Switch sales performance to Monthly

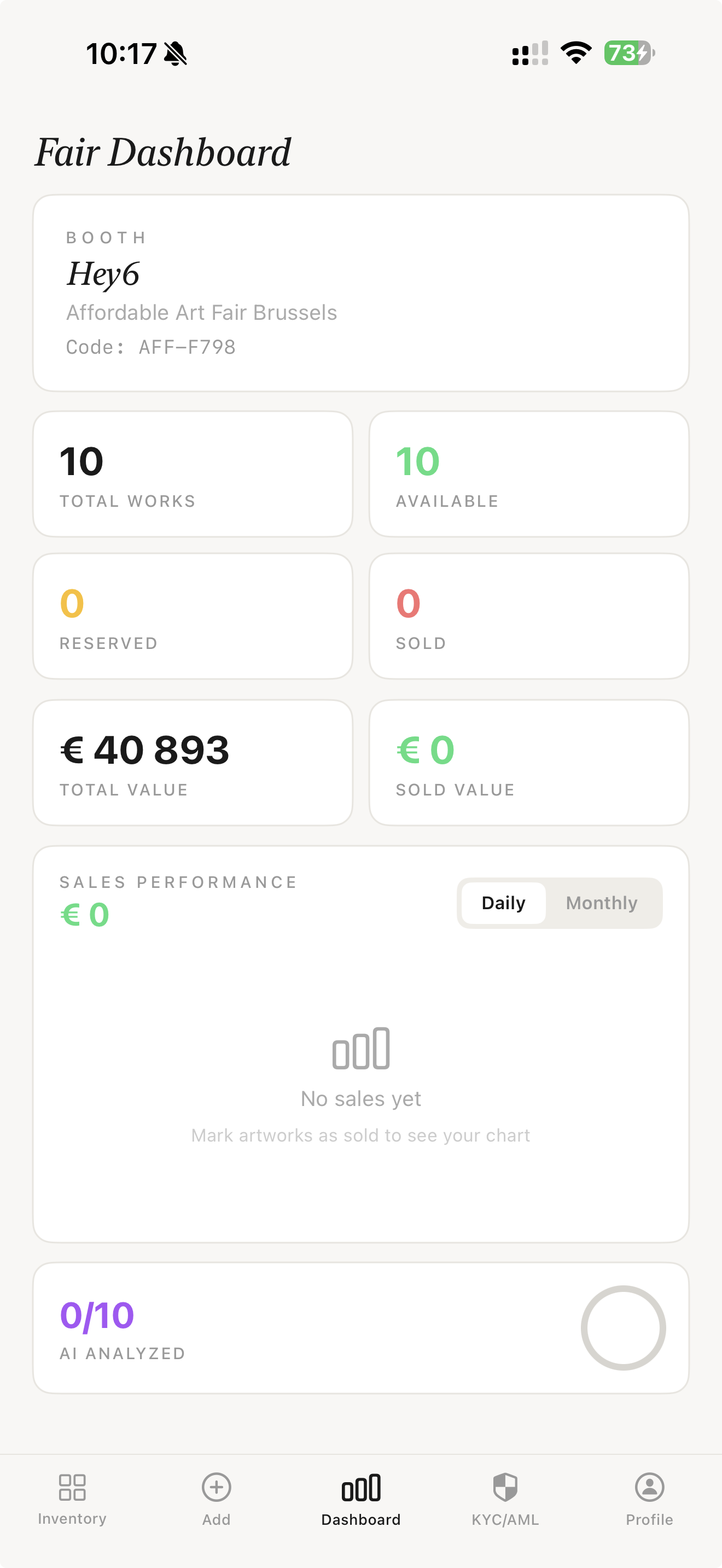[602, 903]
